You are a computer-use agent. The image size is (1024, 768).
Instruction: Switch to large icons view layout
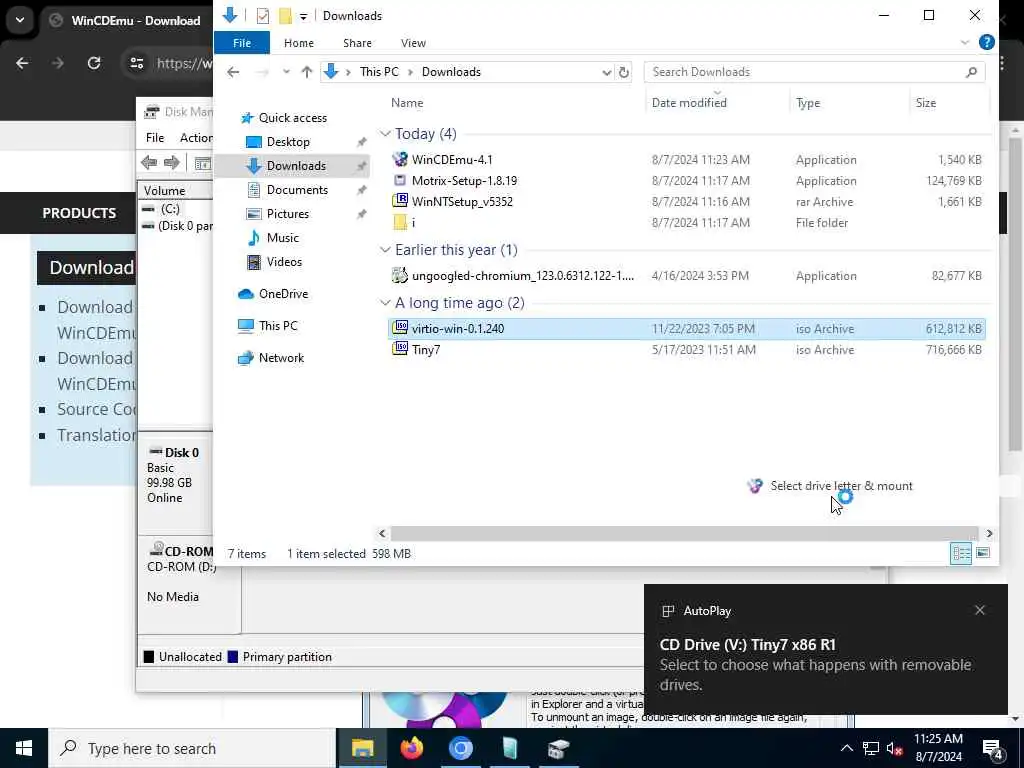tap(983, 554)
